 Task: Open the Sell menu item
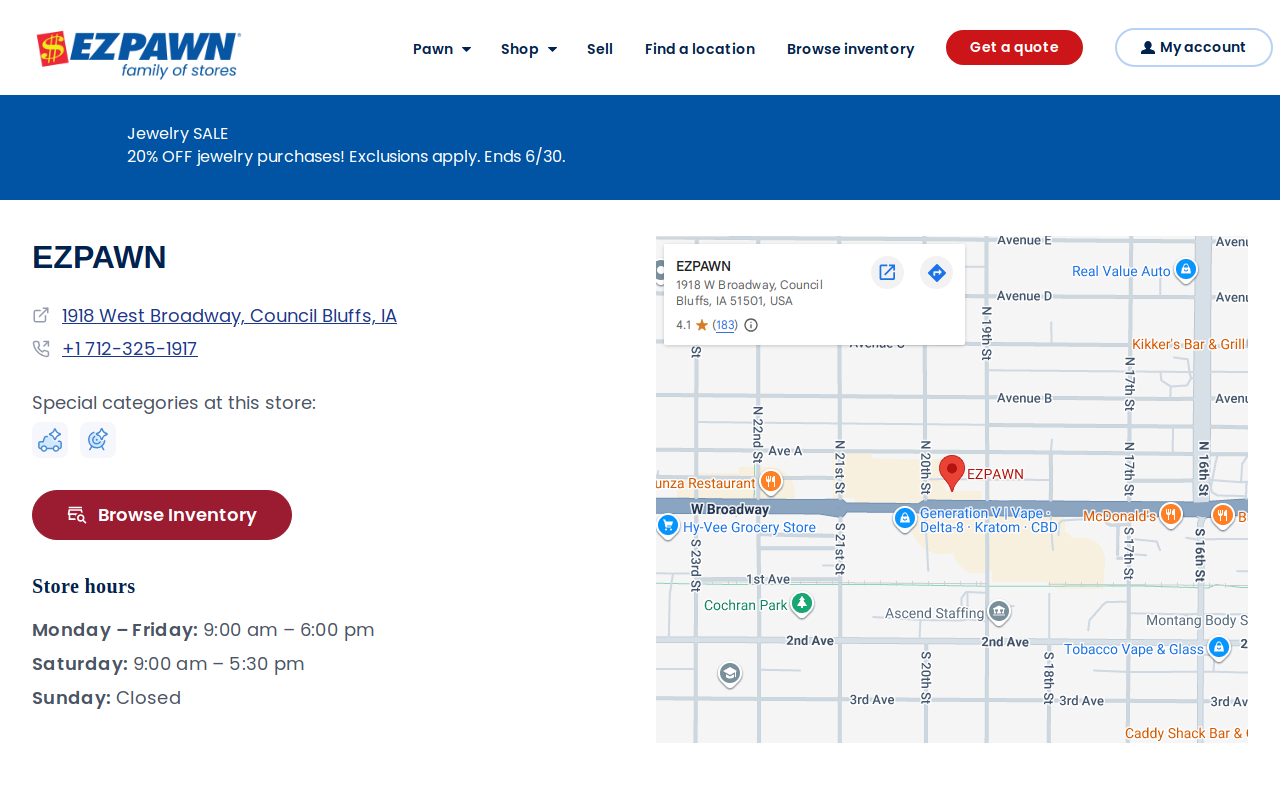(x=600, y=49)
